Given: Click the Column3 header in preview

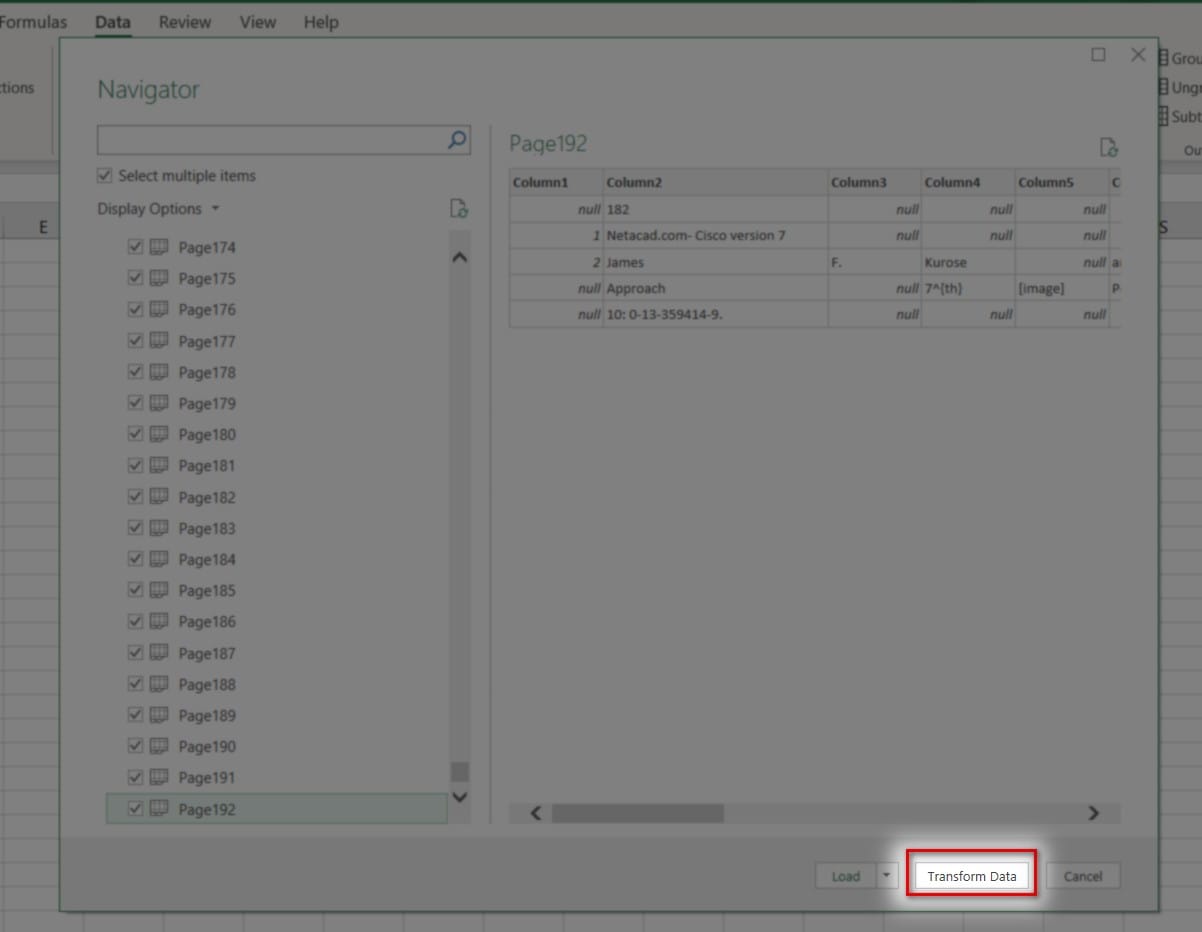Looking at the screenshot, I should click(875, 183).
